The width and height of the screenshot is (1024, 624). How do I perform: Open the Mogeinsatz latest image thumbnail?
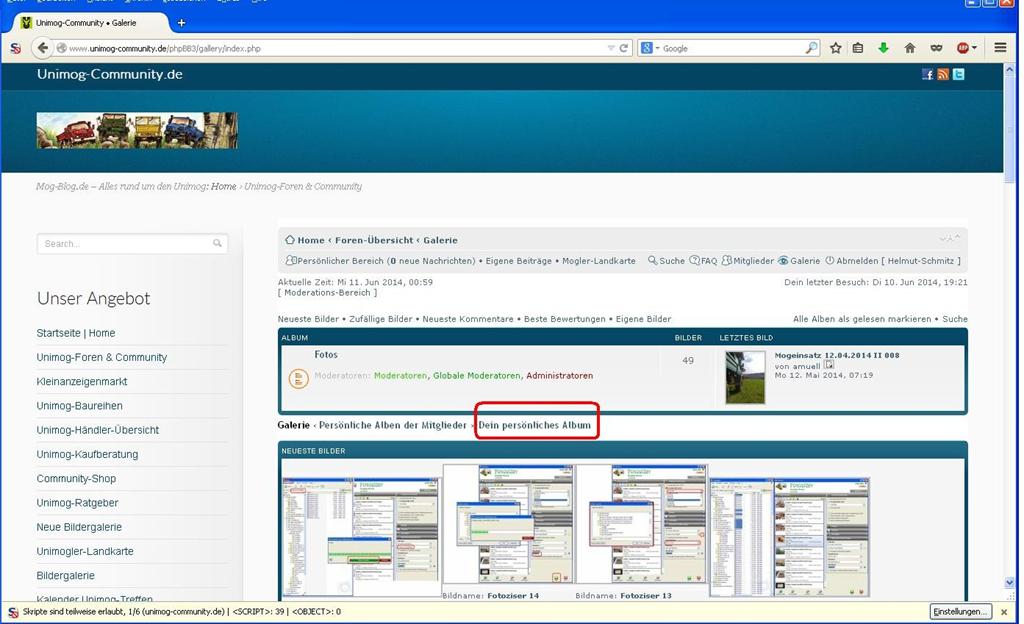(745, 377)
